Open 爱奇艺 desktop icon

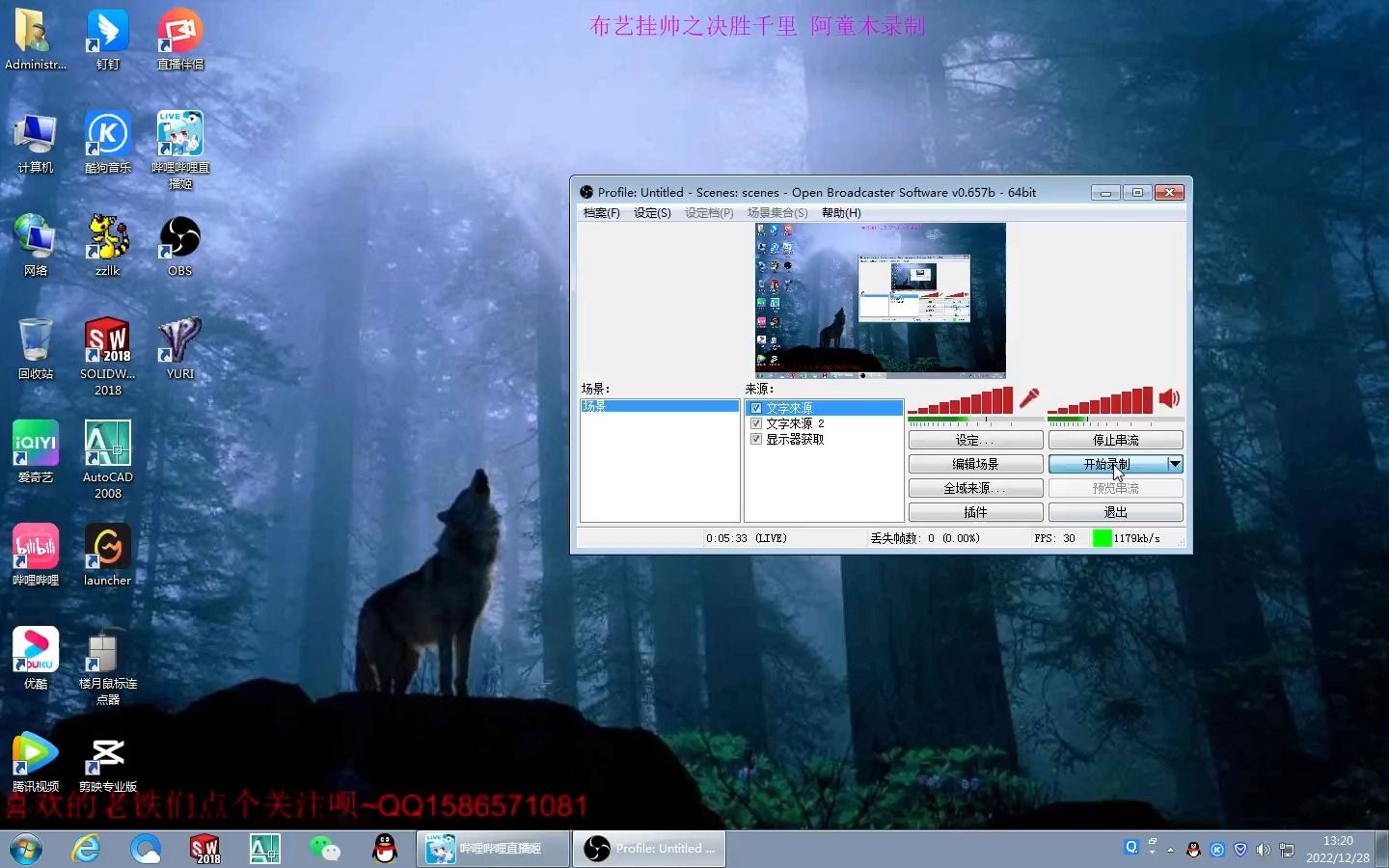(36, 453)
